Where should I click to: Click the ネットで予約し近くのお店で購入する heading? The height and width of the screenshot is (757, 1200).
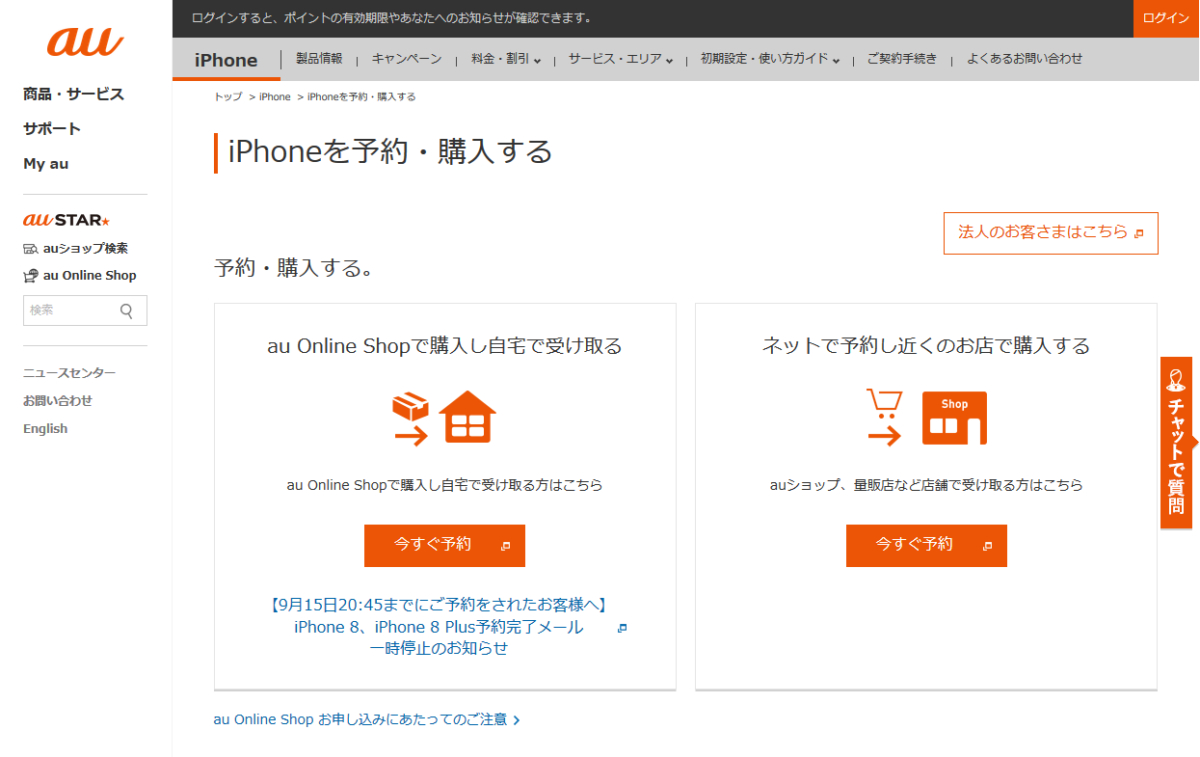(926, 346)
